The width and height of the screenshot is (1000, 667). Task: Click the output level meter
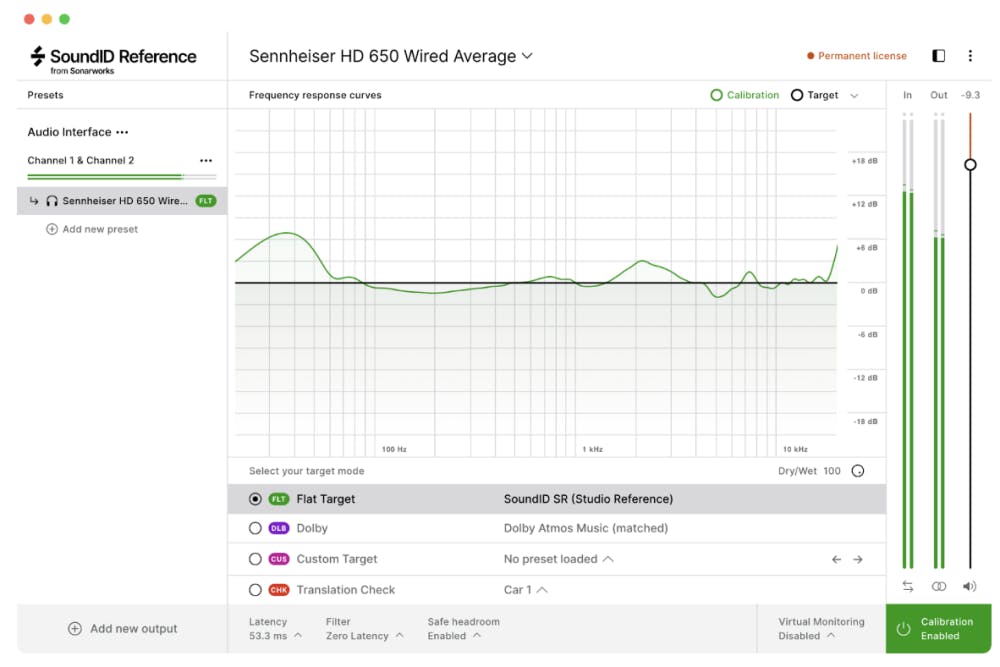[x=939, y=341]
